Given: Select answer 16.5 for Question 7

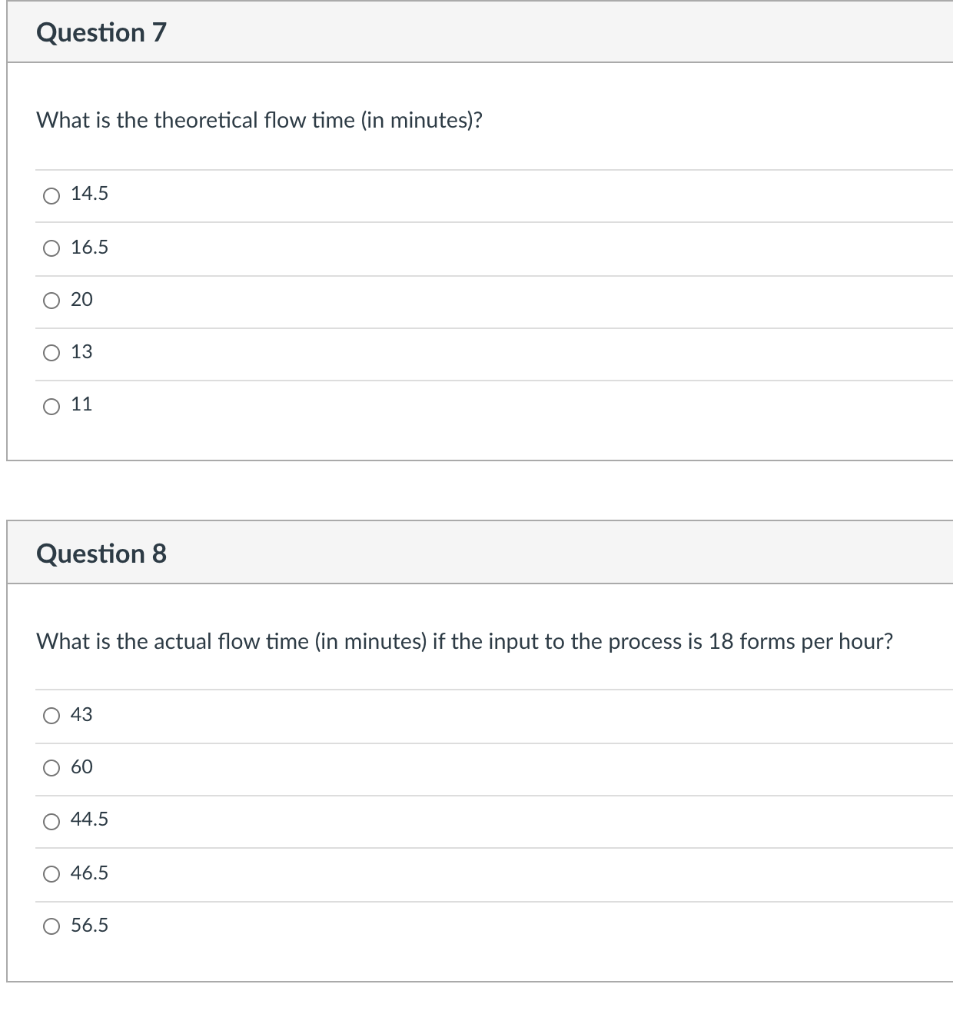Looking at the screenshot, I should [x=50, y=248].
